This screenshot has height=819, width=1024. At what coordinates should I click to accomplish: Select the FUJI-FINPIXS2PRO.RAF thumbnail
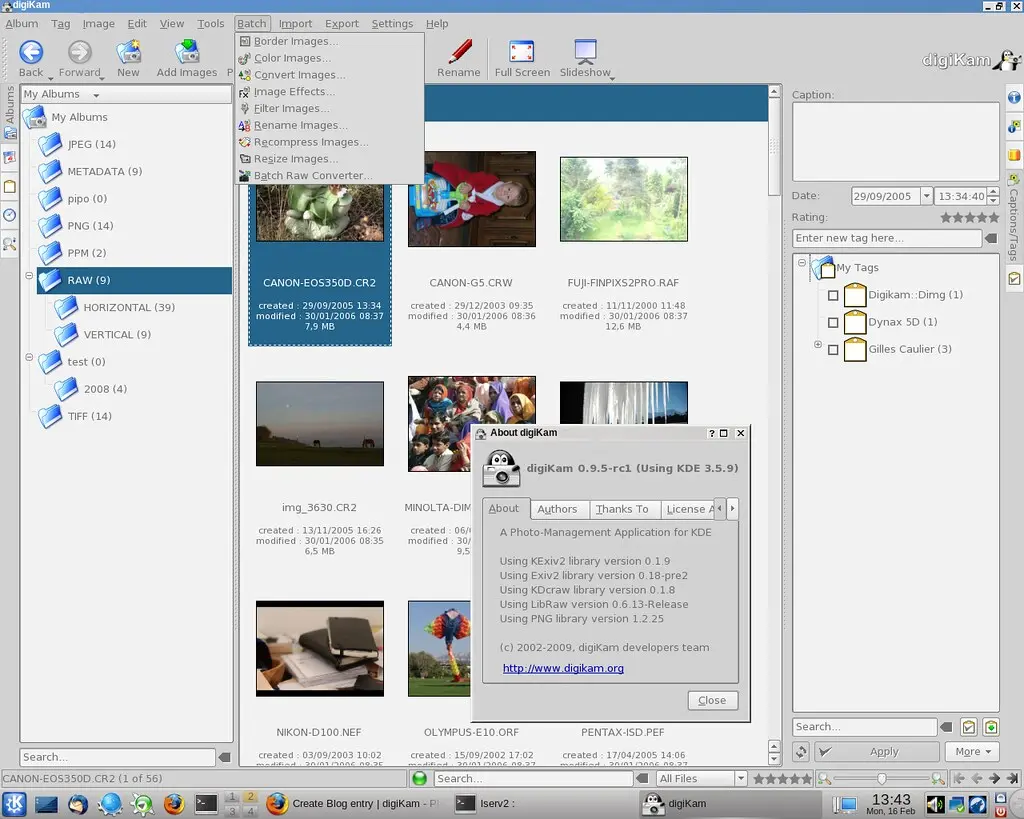(x=623, y=199)
